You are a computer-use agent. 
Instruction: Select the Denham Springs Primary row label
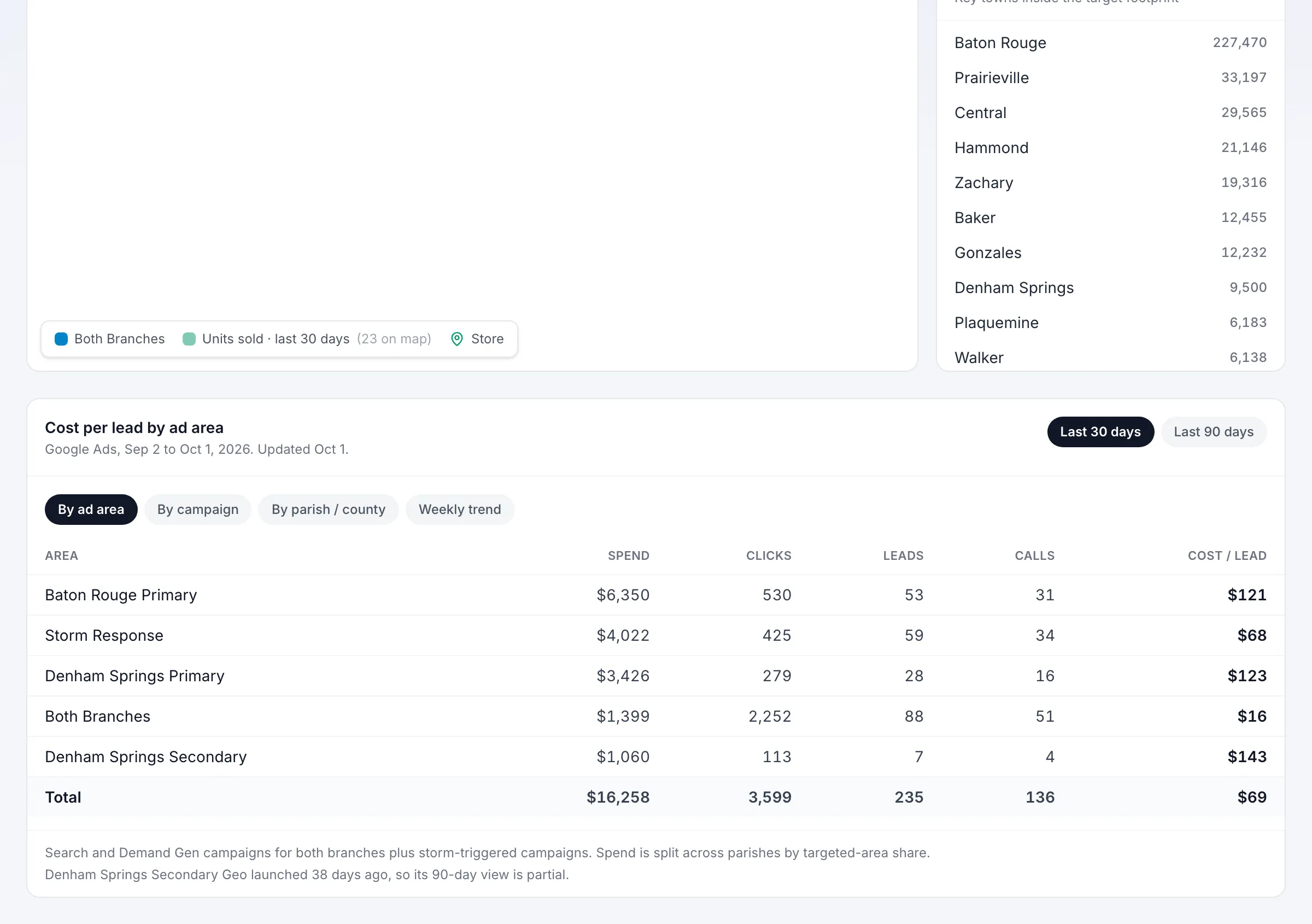[x=134, y=676]
